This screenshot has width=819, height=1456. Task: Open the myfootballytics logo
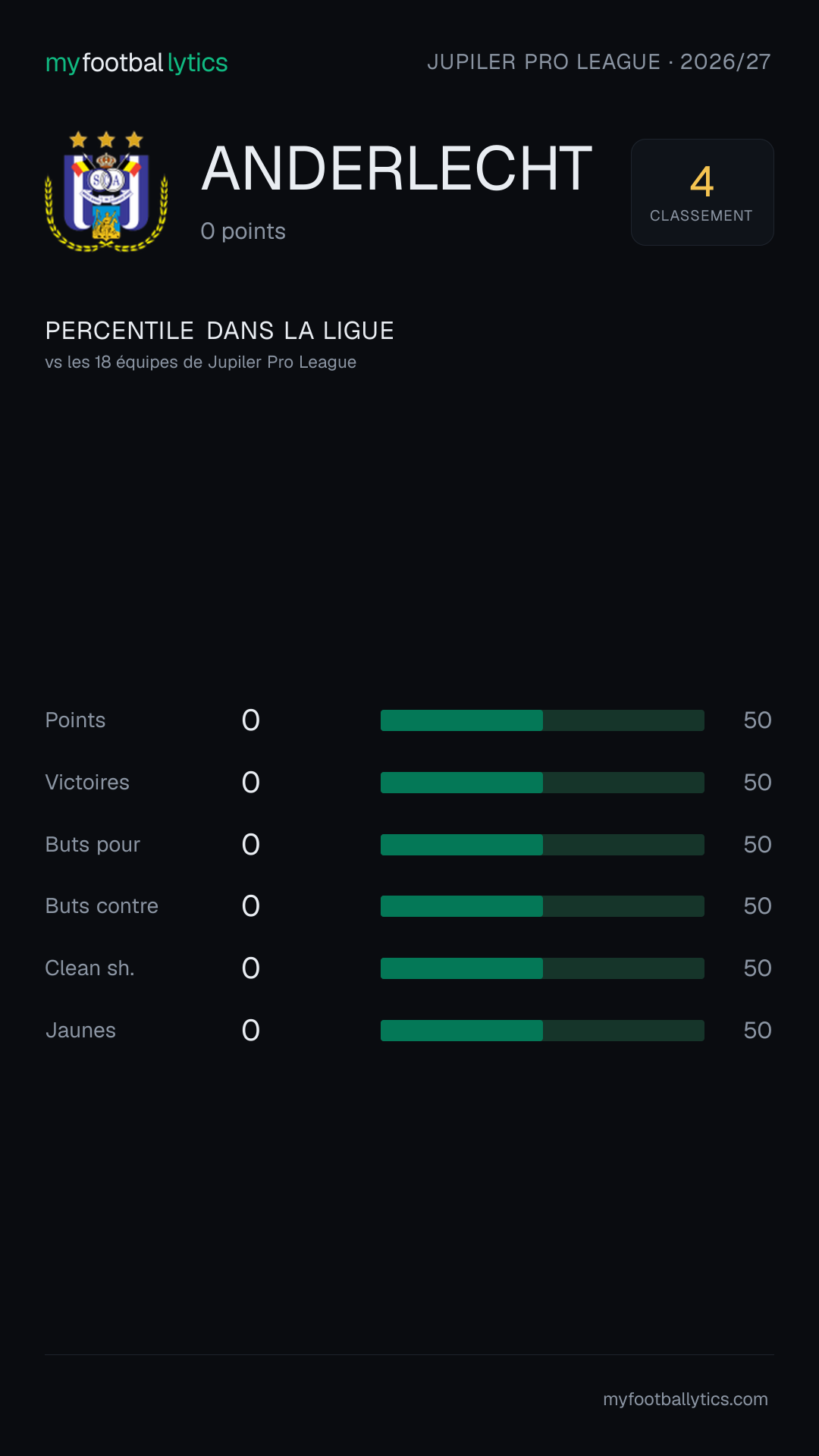136,63
